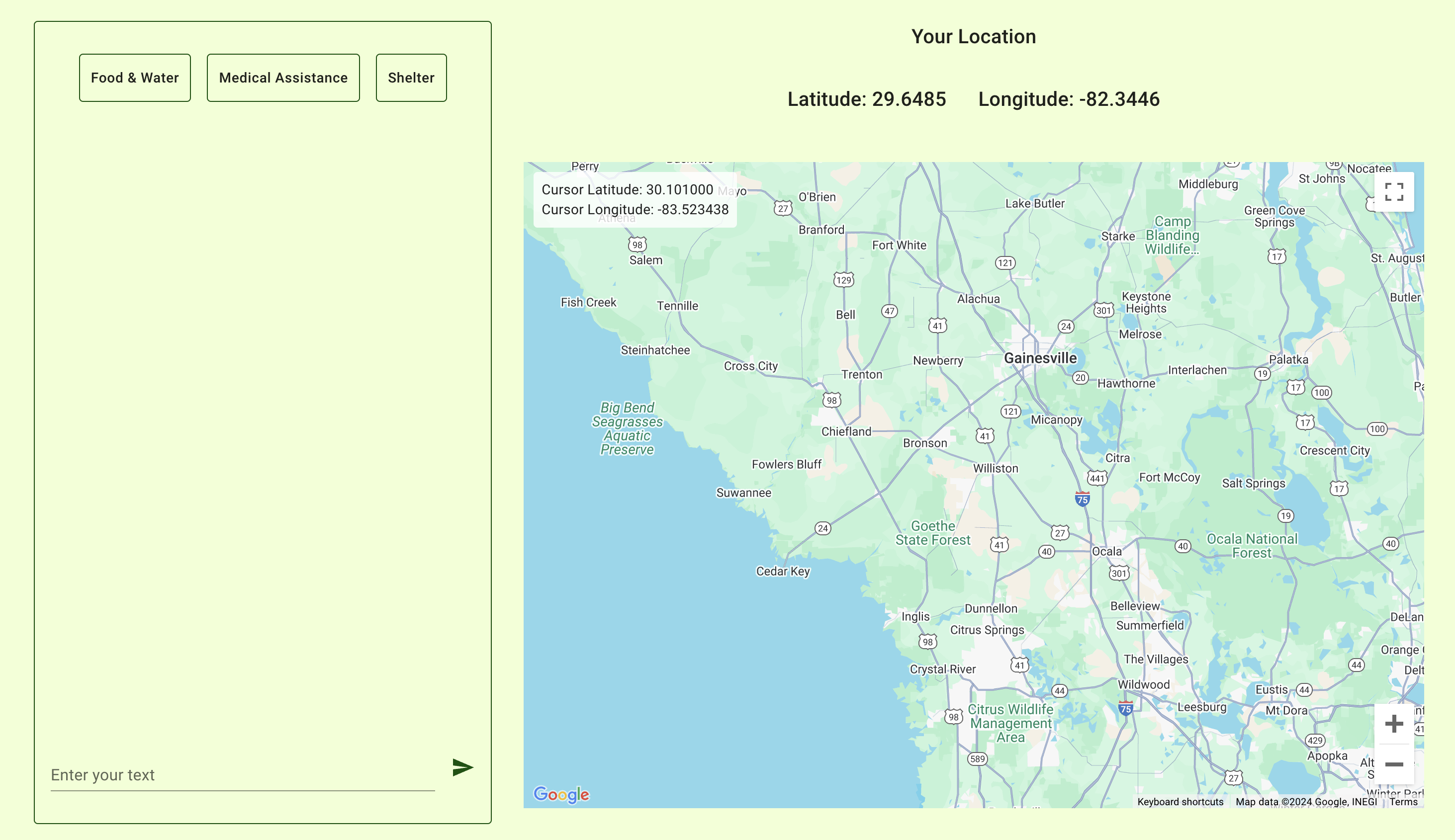Click Goethe State Forest label
Image resolution: width=1455 pixels, height=840 pixels.
pyautogui.click(x=933, y=533)
